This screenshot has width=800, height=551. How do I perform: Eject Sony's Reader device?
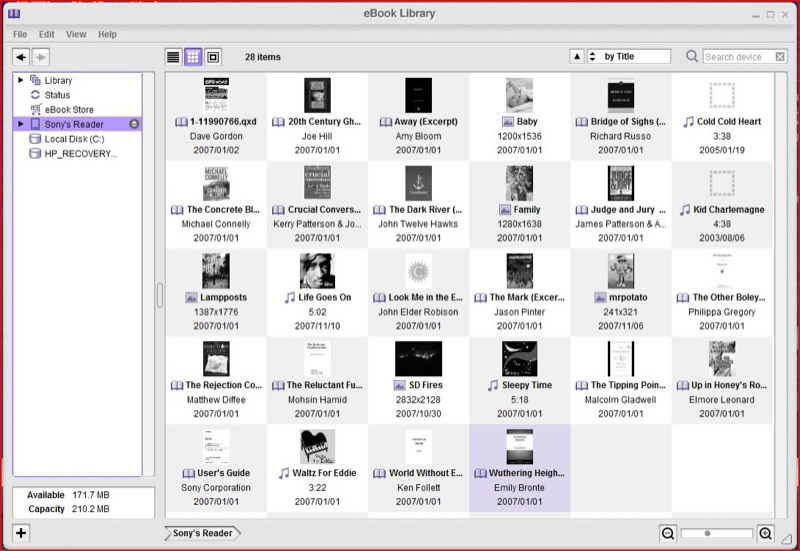134,124
